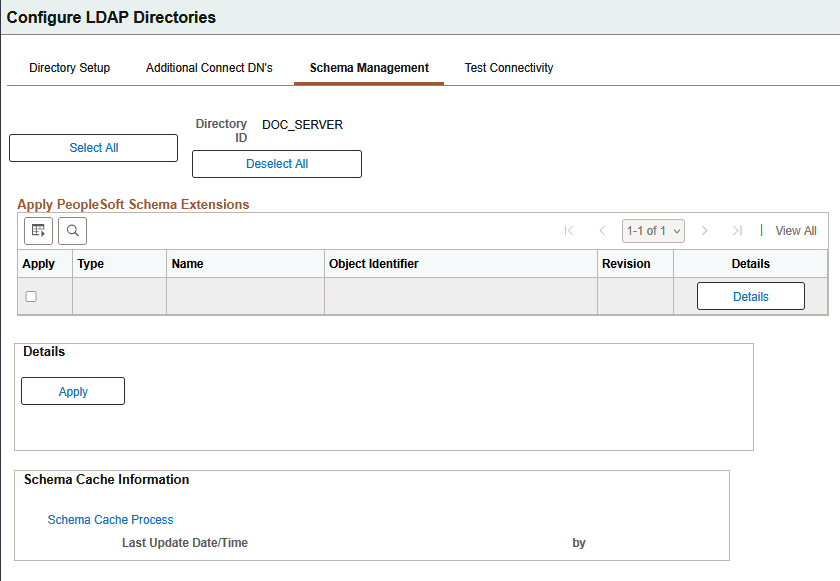Click the magnifying glass search icon in grid toolbar
The height and width of the screenshot is (581, 840).
tap(71, 230)
